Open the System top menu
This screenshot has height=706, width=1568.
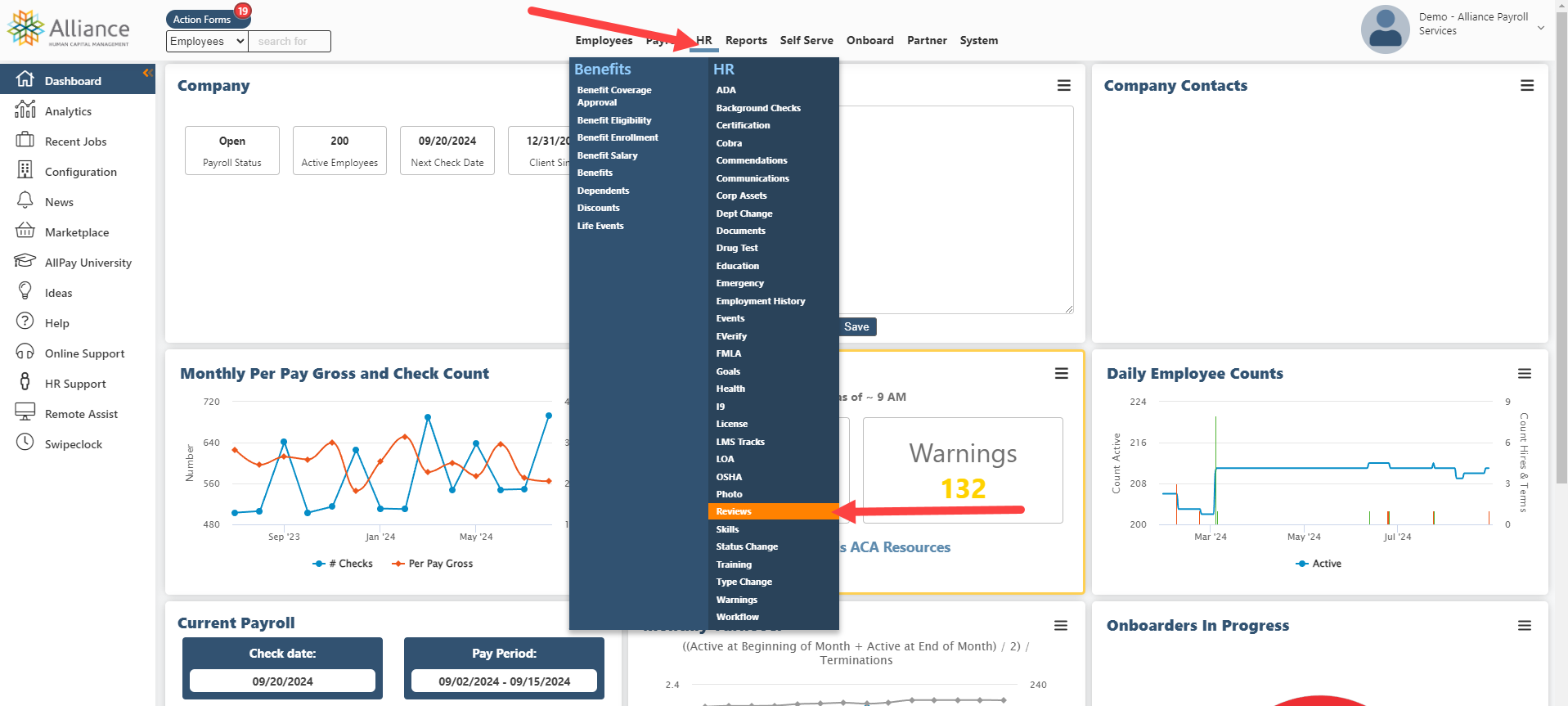979,40
